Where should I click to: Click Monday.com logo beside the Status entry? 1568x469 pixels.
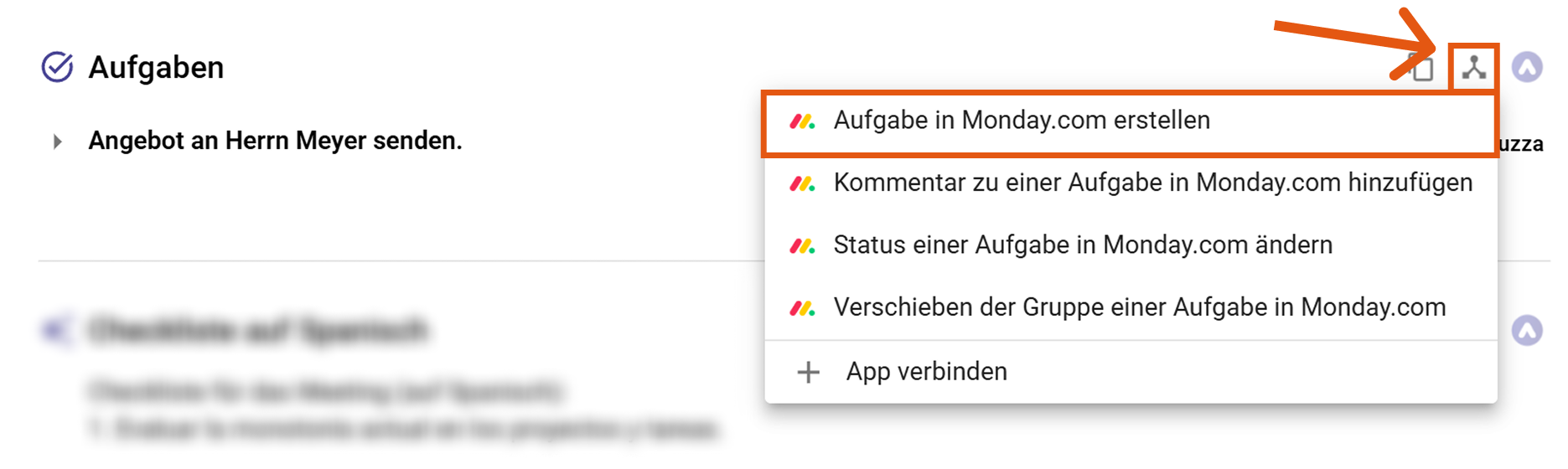click(802, 246)
